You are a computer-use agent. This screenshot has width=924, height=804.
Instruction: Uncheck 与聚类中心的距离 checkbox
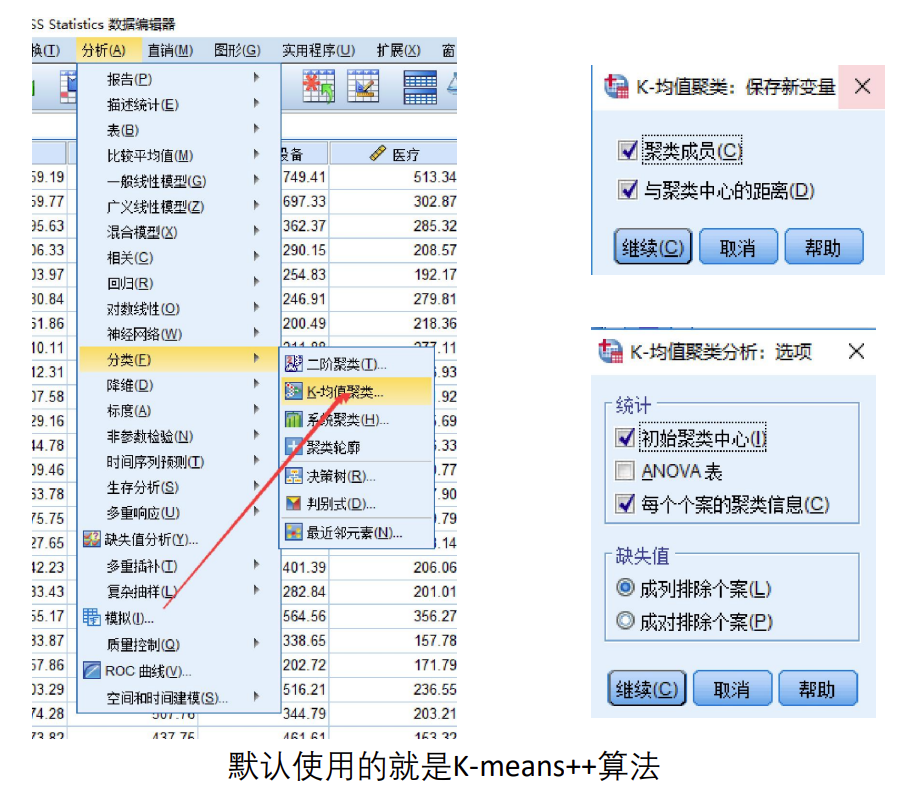(628, 190)
